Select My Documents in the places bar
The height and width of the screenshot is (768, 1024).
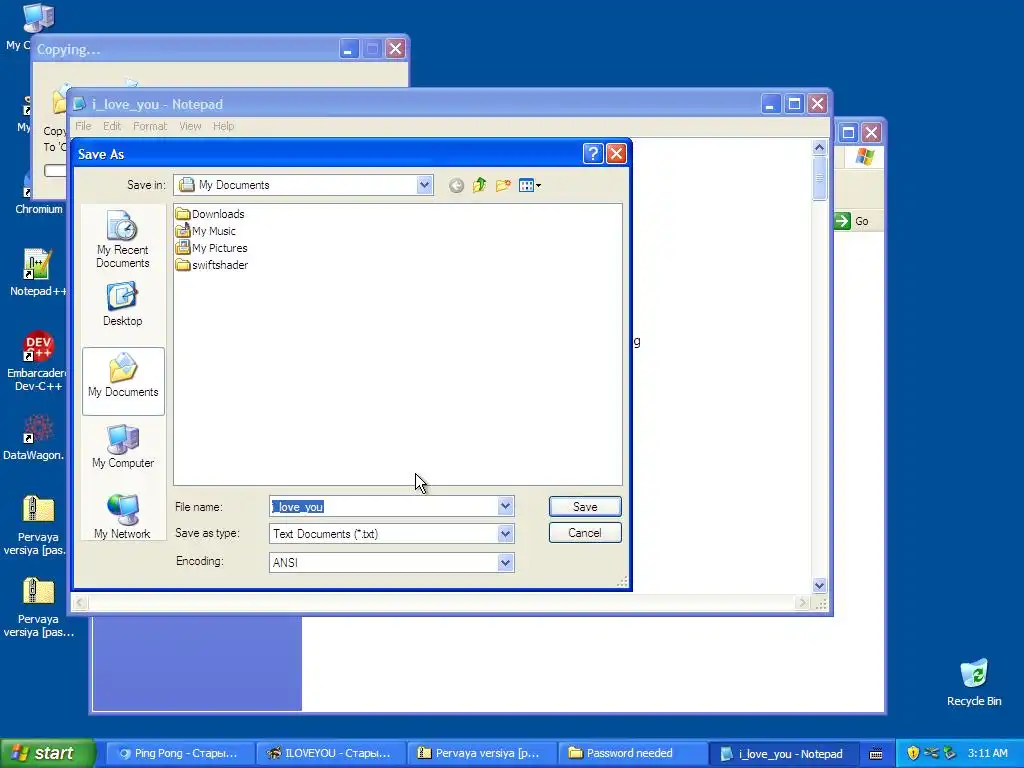click(123, 381)
